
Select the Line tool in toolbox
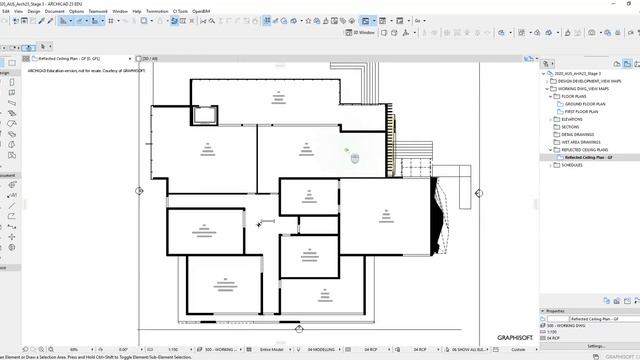pyautogui.click(x=12, y=206)
